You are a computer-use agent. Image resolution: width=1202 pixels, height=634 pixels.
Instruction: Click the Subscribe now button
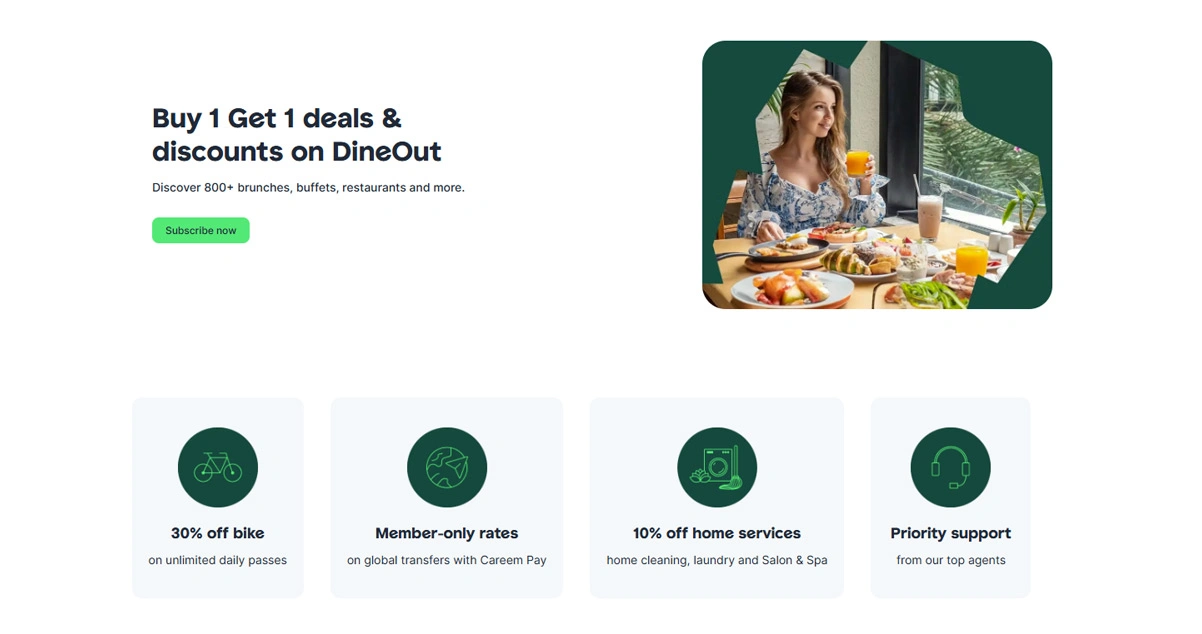tap(200, 230)
